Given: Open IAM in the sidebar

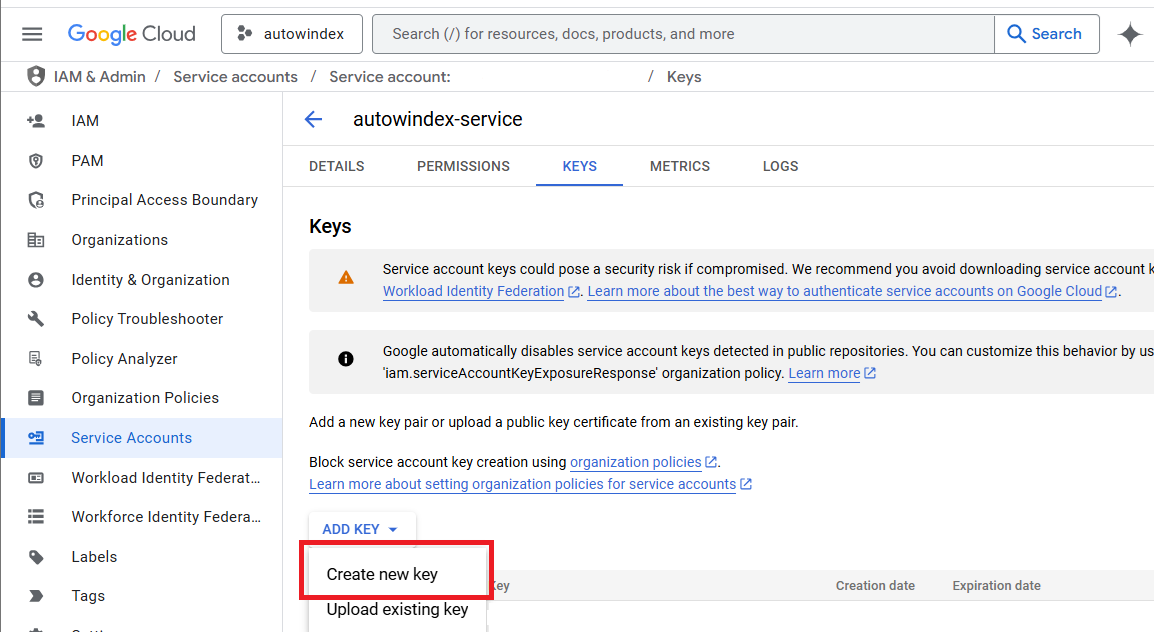Looking at the screenshot, I should point(85,121).
